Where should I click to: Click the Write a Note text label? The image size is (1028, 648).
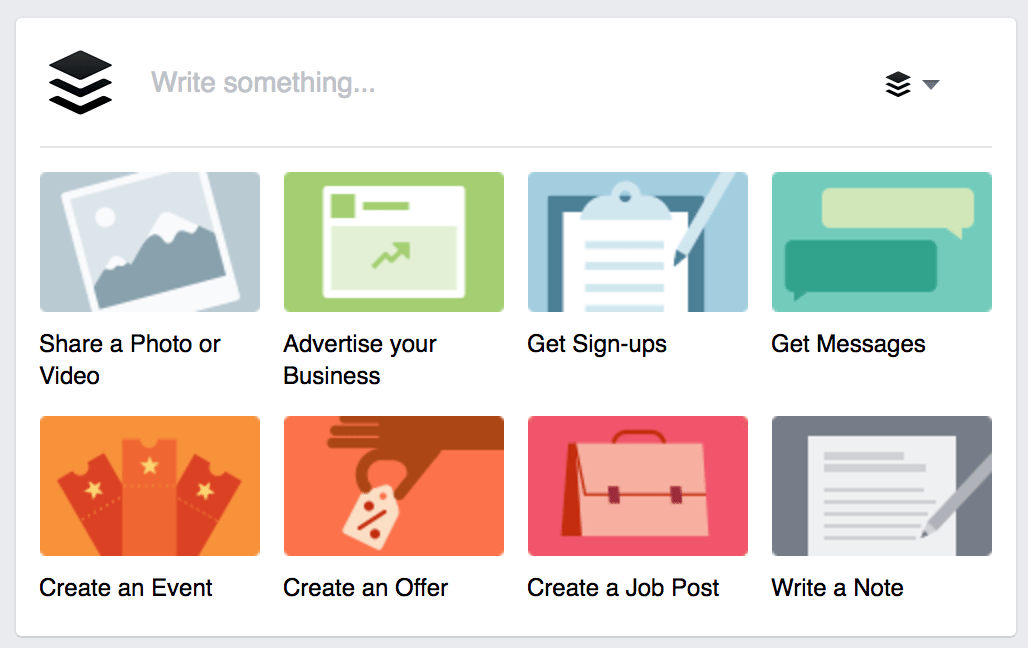point(837,588)
